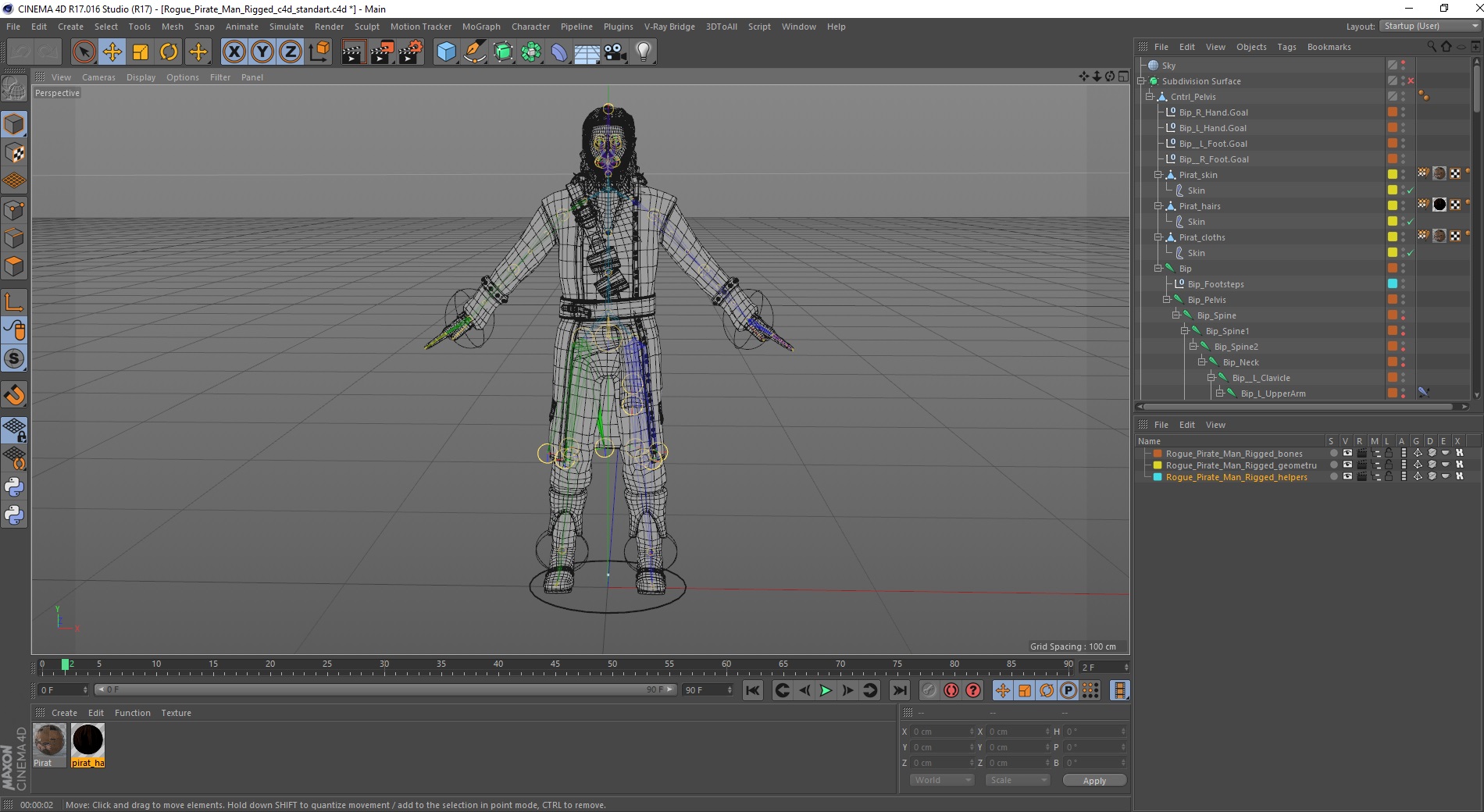This screenshot has height=812, width=1484.
Task: Click orange layer swatch of Bip_R_Hand.Goal
Action: 1393,112
